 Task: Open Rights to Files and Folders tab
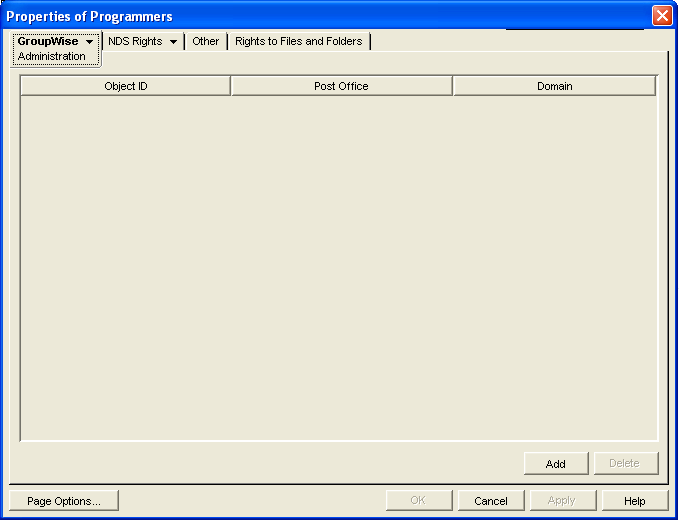[x=299, y=42]
